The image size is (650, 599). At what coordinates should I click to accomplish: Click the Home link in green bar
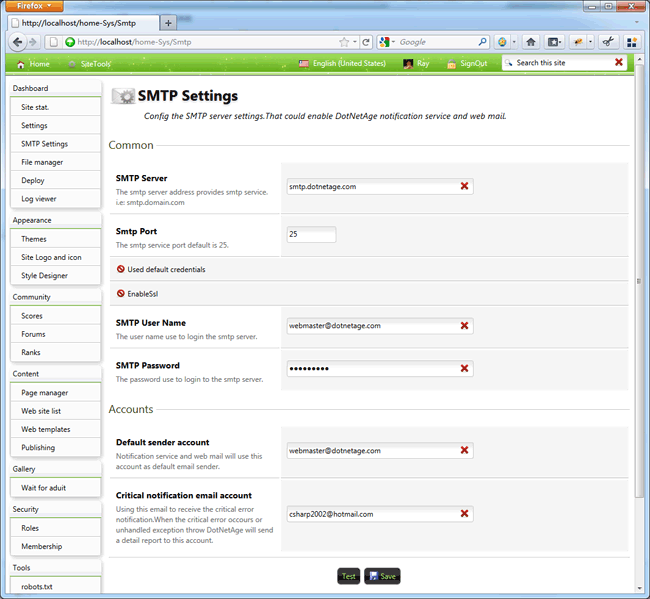tap(39, 64)
